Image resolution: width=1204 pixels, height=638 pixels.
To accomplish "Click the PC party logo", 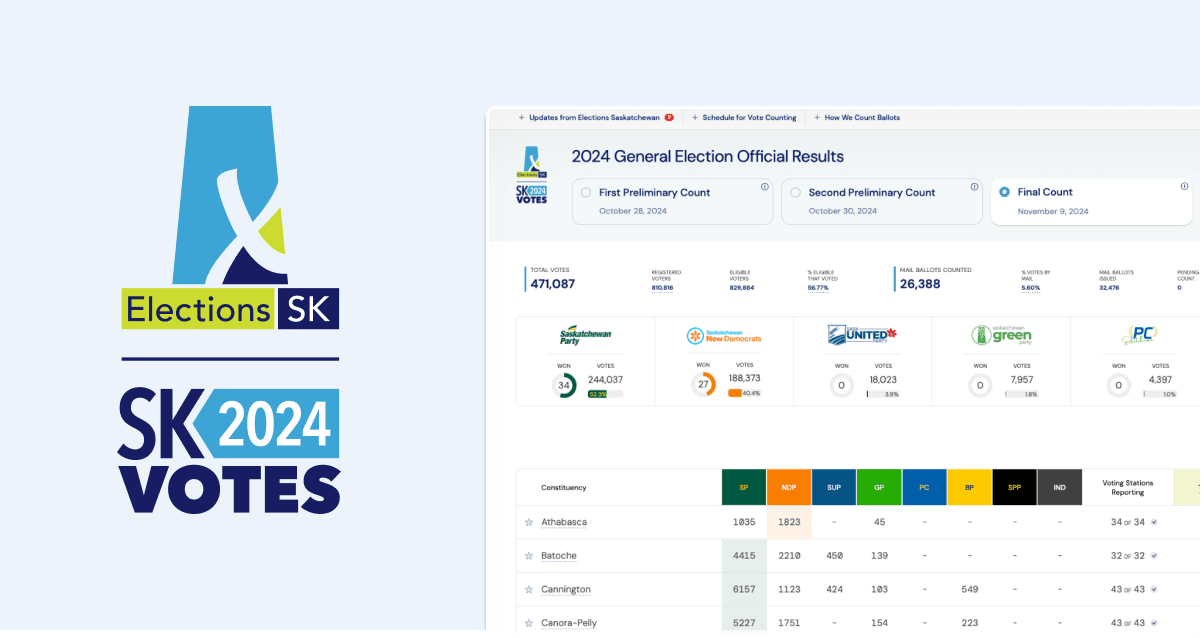I will [1140, 335].
